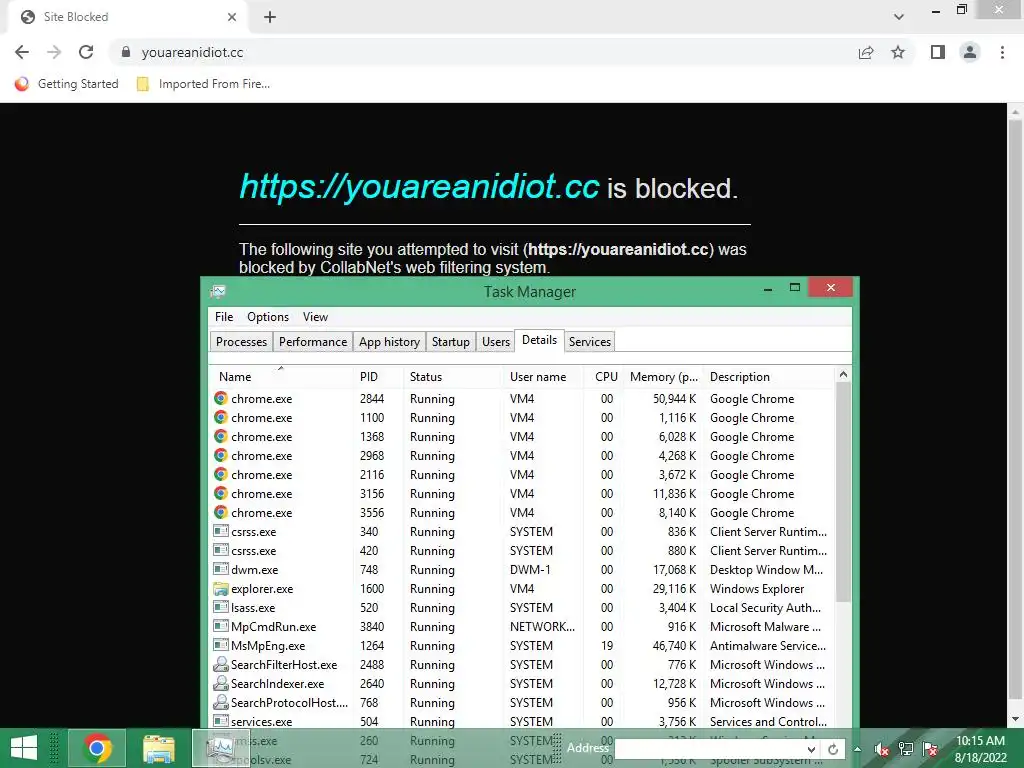Select chrome.exe with PID 1100
The image size is (1024, 768).
(x=522, y=417)
